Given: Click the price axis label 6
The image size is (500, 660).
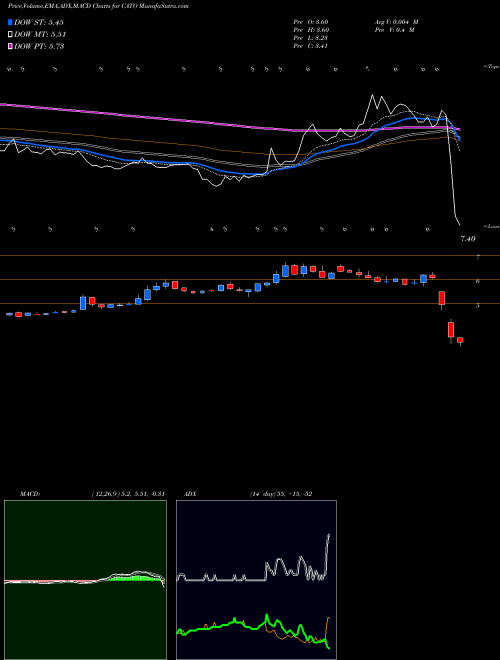Looking at the screenshot, I should tap(478, 282).
